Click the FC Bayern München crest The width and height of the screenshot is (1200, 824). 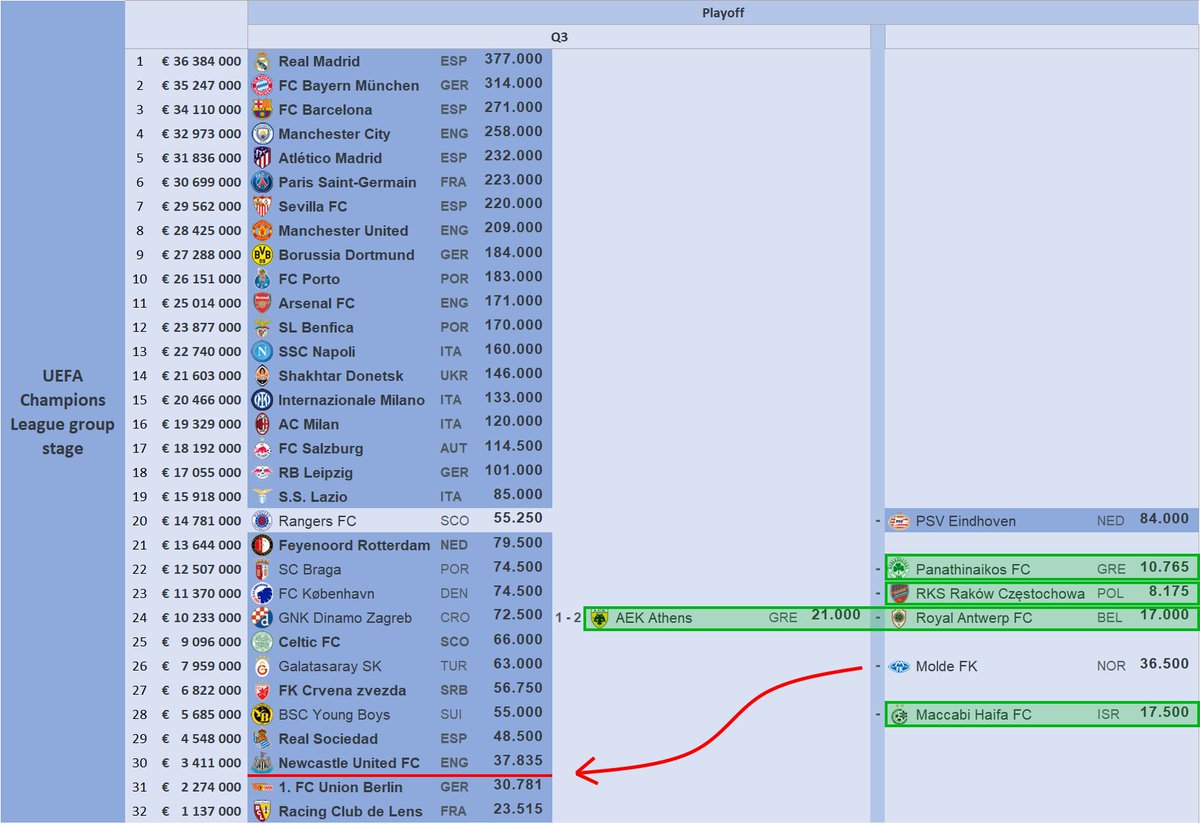coord(262,85)
